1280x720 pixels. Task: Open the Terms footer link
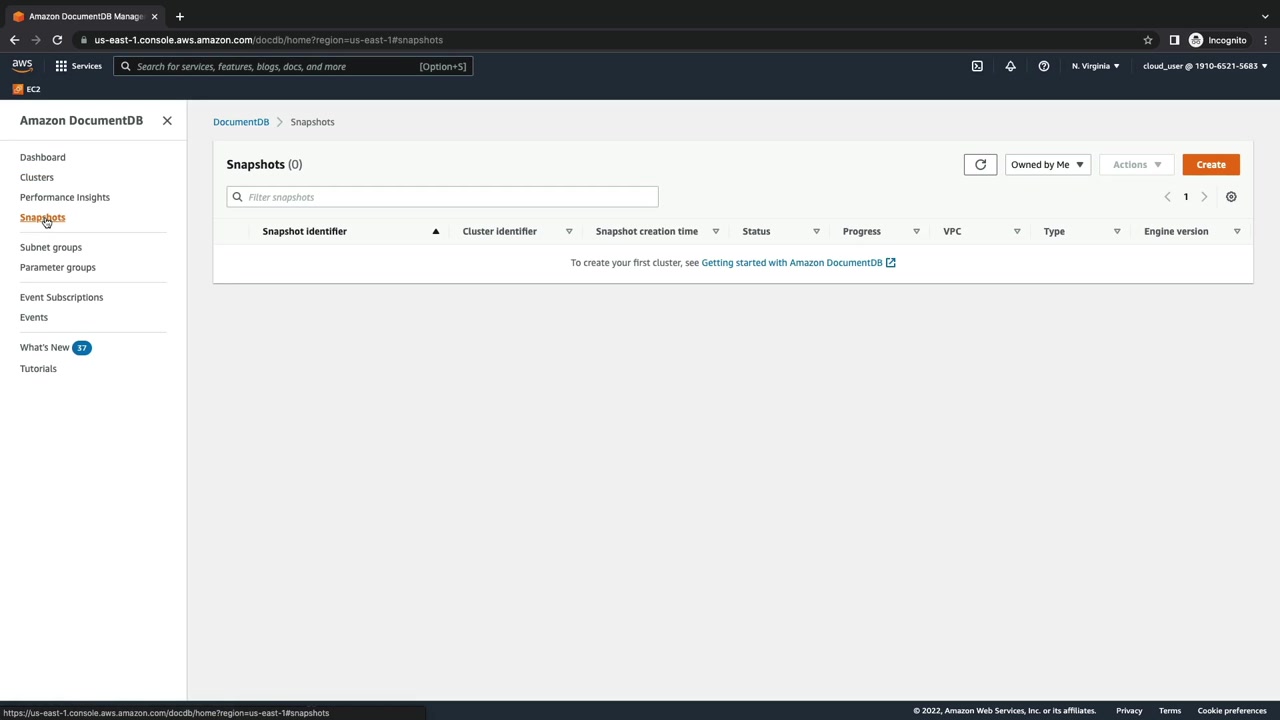[1170, 711]
